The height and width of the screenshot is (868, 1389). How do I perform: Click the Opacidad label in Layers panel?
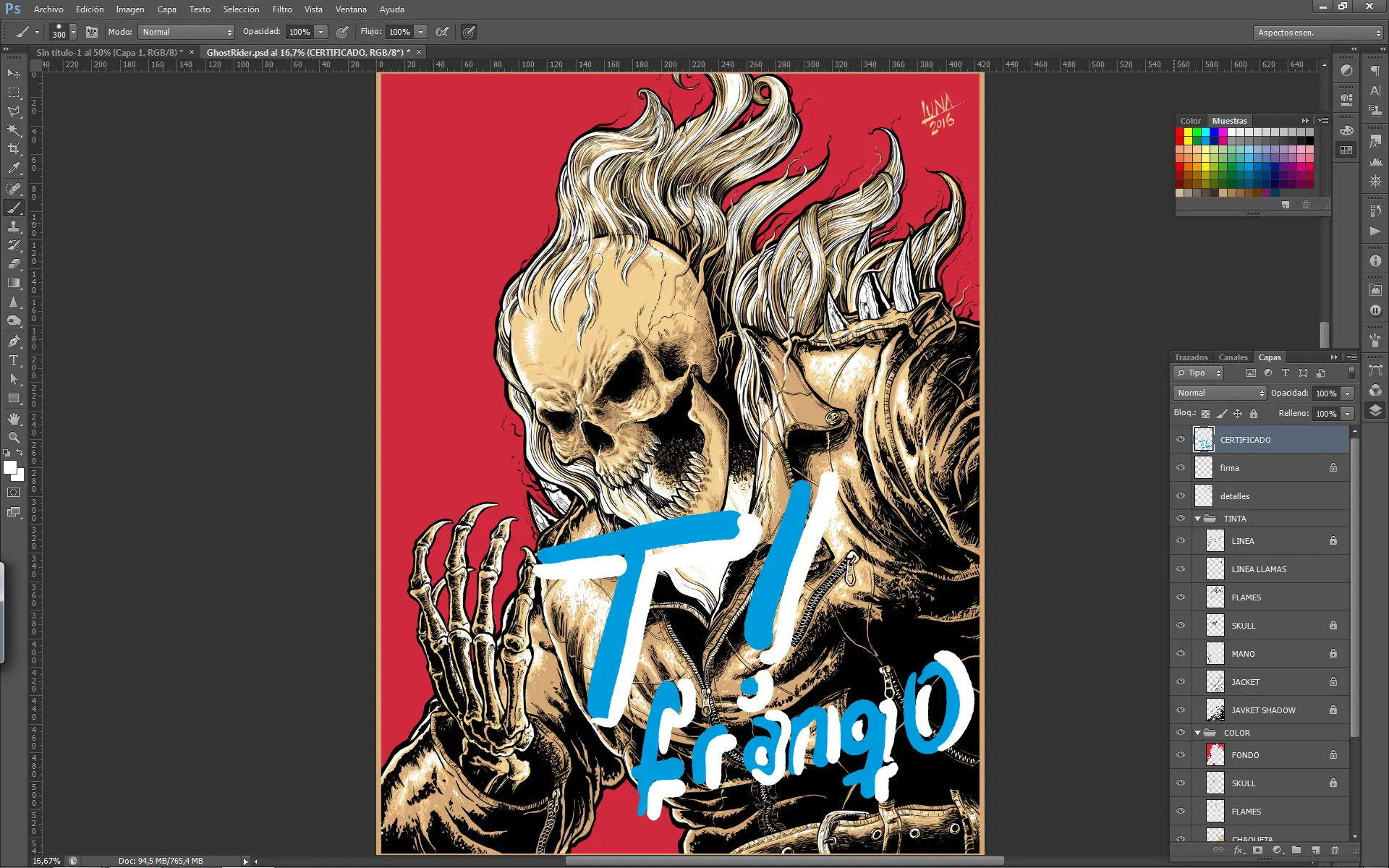click(1290, 393)
